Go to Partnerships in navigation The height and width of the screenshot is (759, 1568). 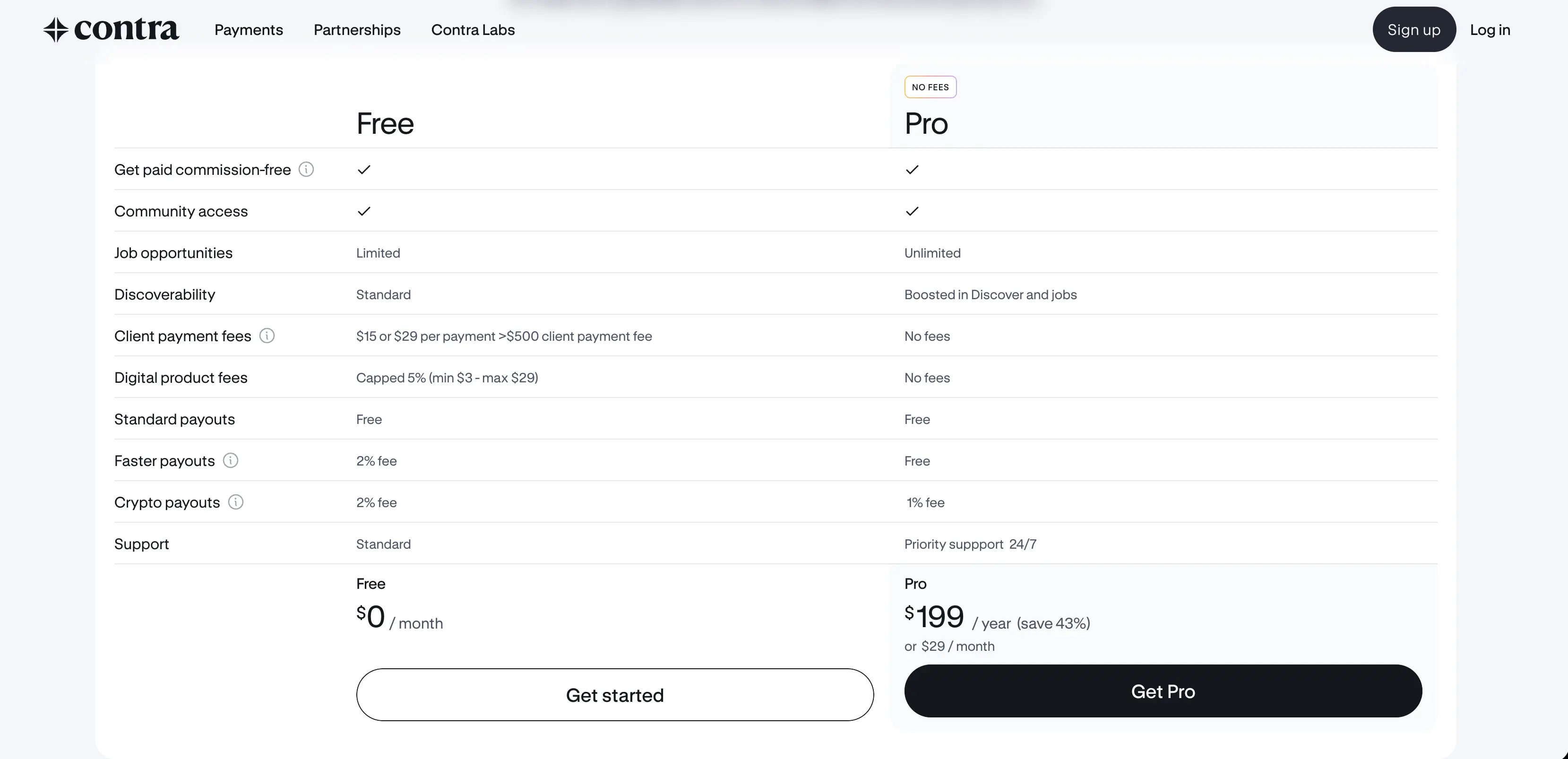[357, 29]
